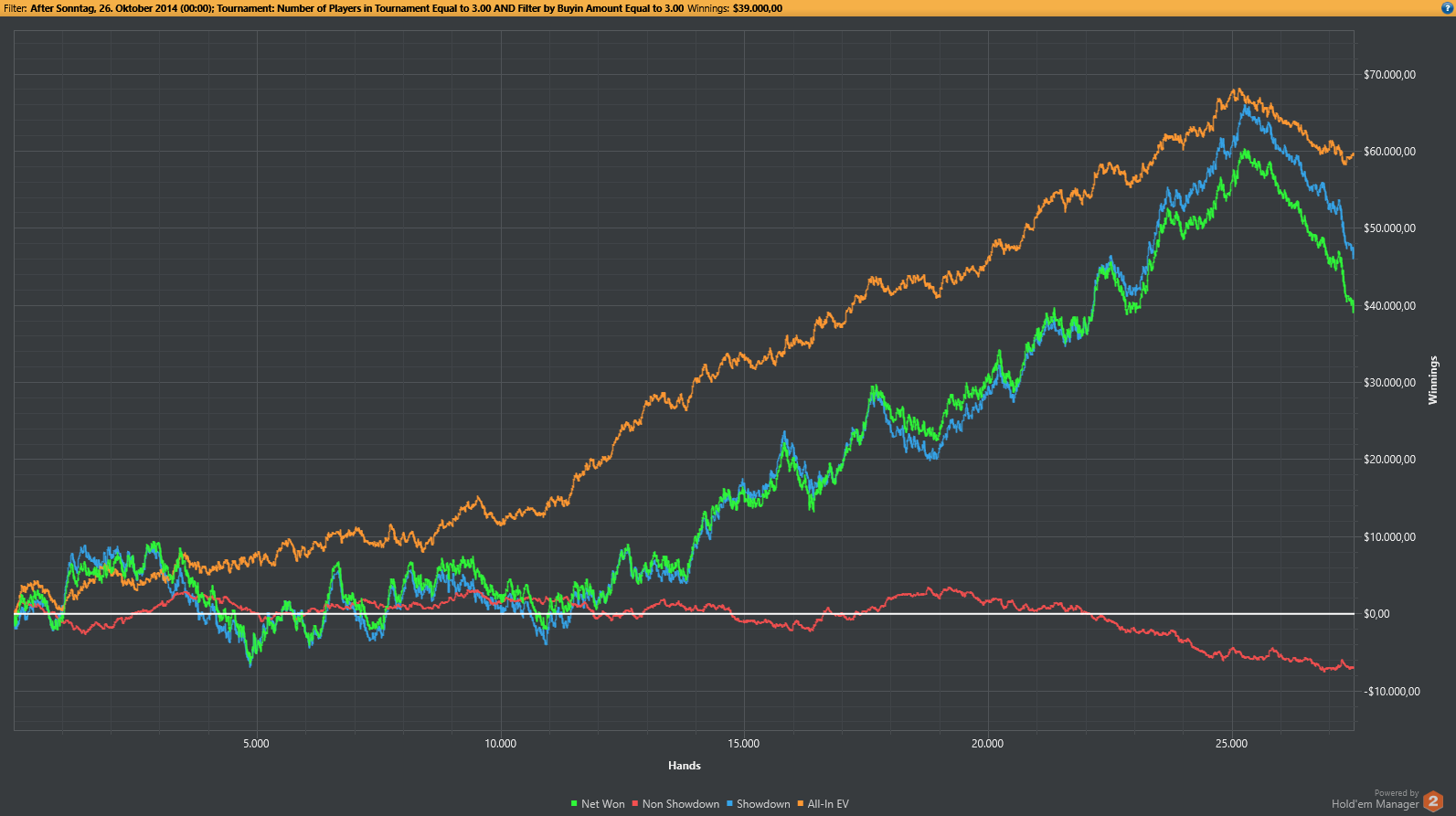Click the Hold'em Manager 2 logo icon
The height and width of the screenshot is (816, 1456).
(x=1433, y=801)
